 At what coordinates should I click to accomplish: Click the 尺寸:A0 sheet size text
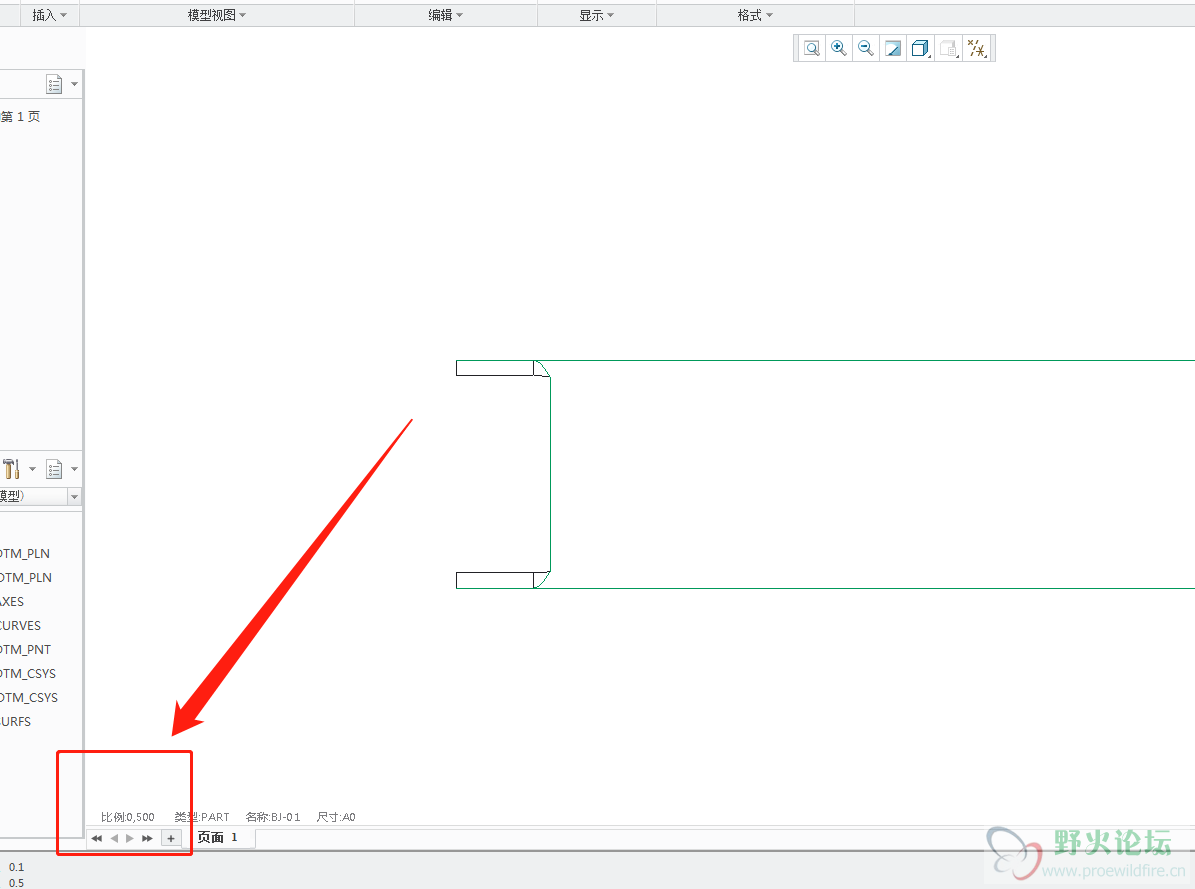pos(336,817)
